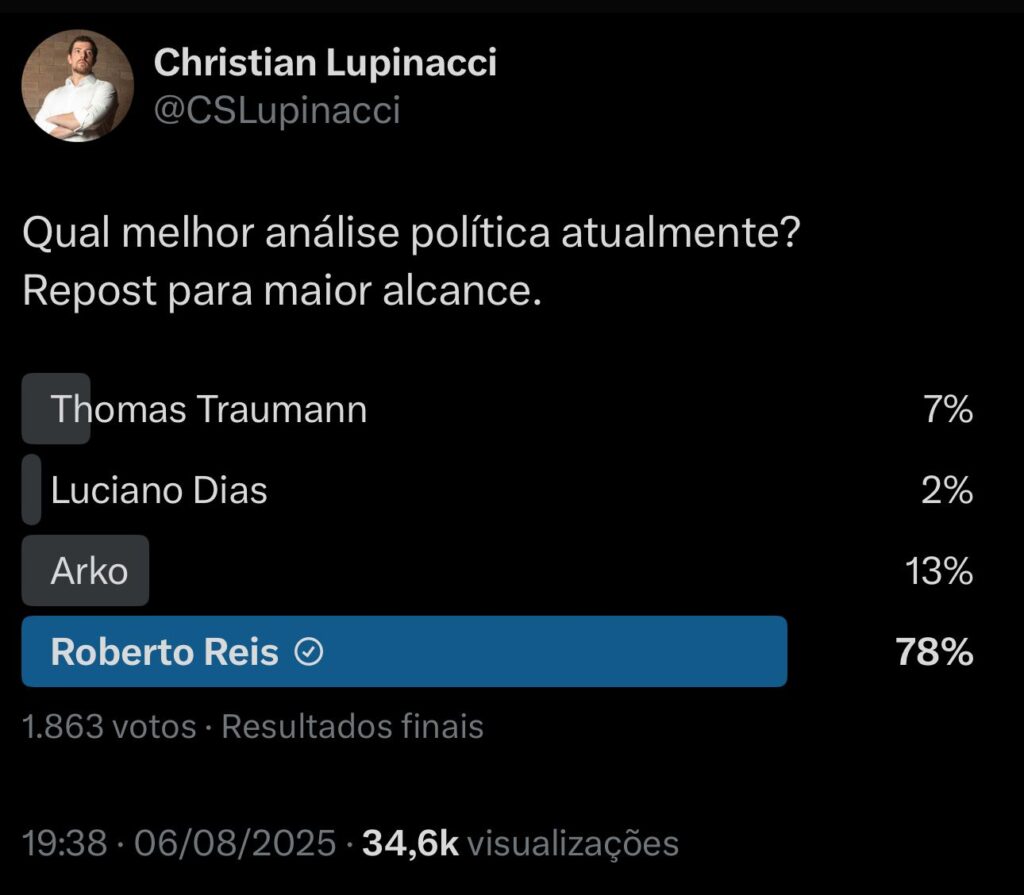Open the @CSLupinacci handle link
Screen dimensions: 1024x895
(x=276, y=110)
